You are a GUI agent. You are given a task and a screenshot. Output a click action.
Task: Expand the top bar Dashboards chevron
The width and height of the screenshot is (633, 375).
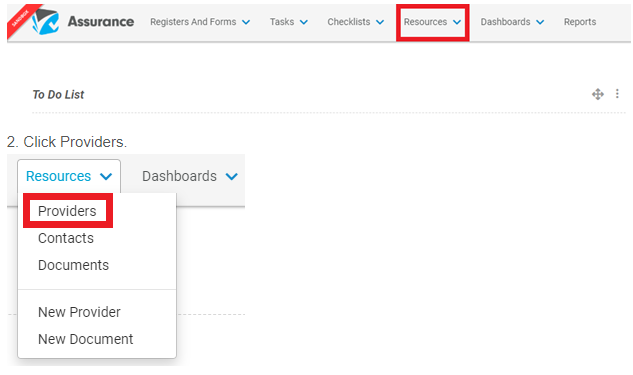point(540,22)
